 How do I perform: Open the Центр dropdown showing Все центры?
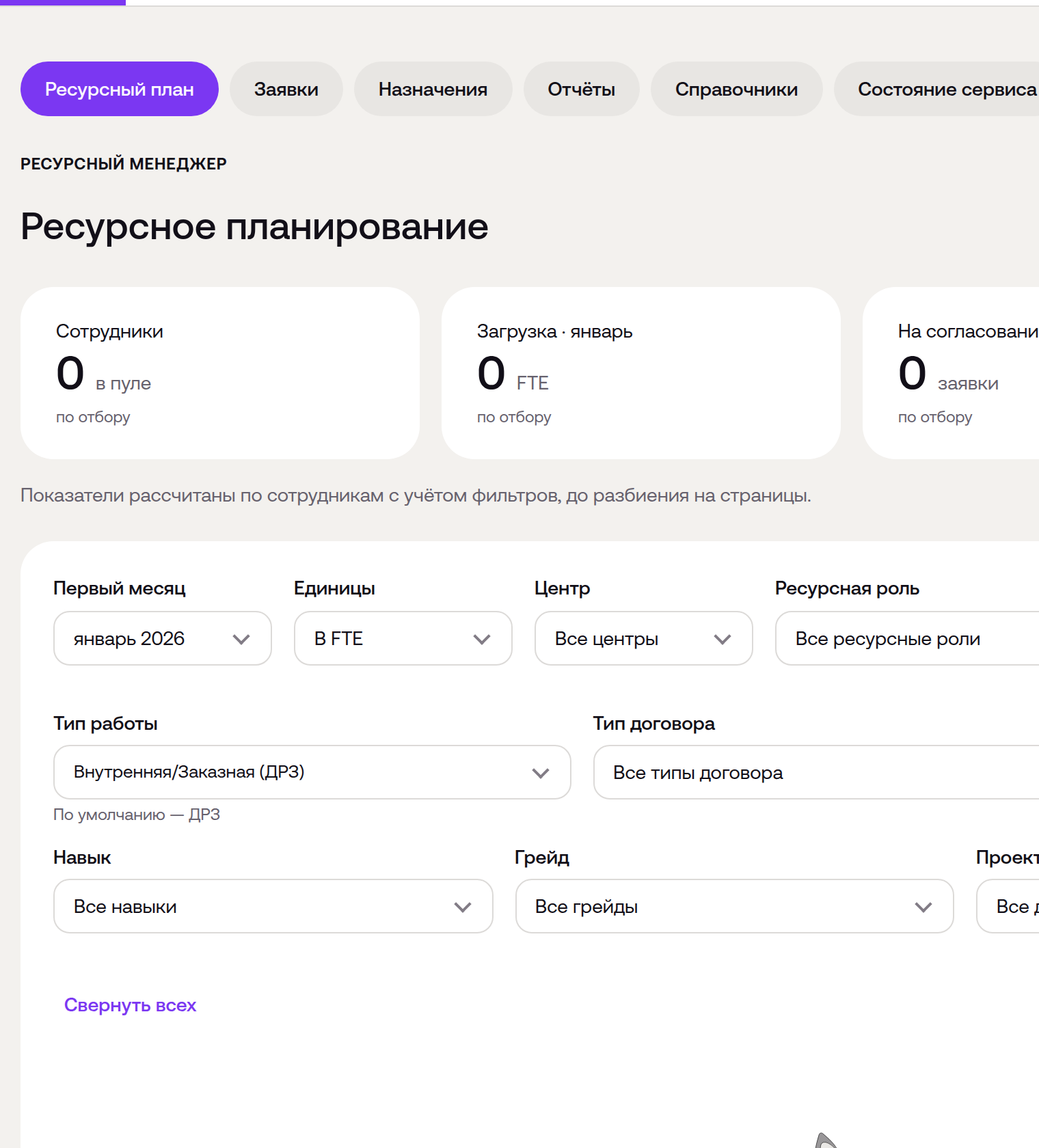(x=644, y=638)
